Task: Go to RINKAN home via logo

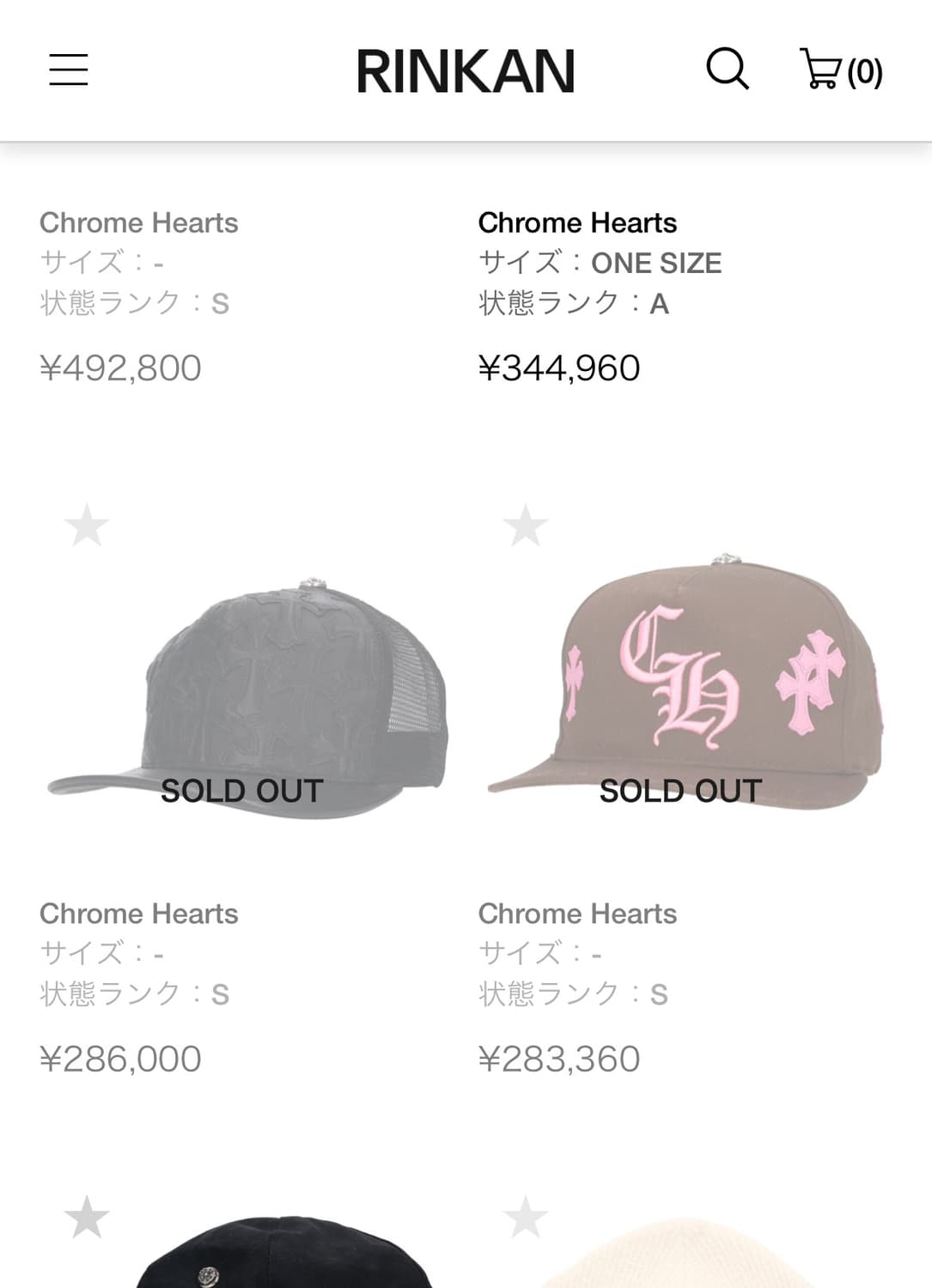Action: point(466,71)
